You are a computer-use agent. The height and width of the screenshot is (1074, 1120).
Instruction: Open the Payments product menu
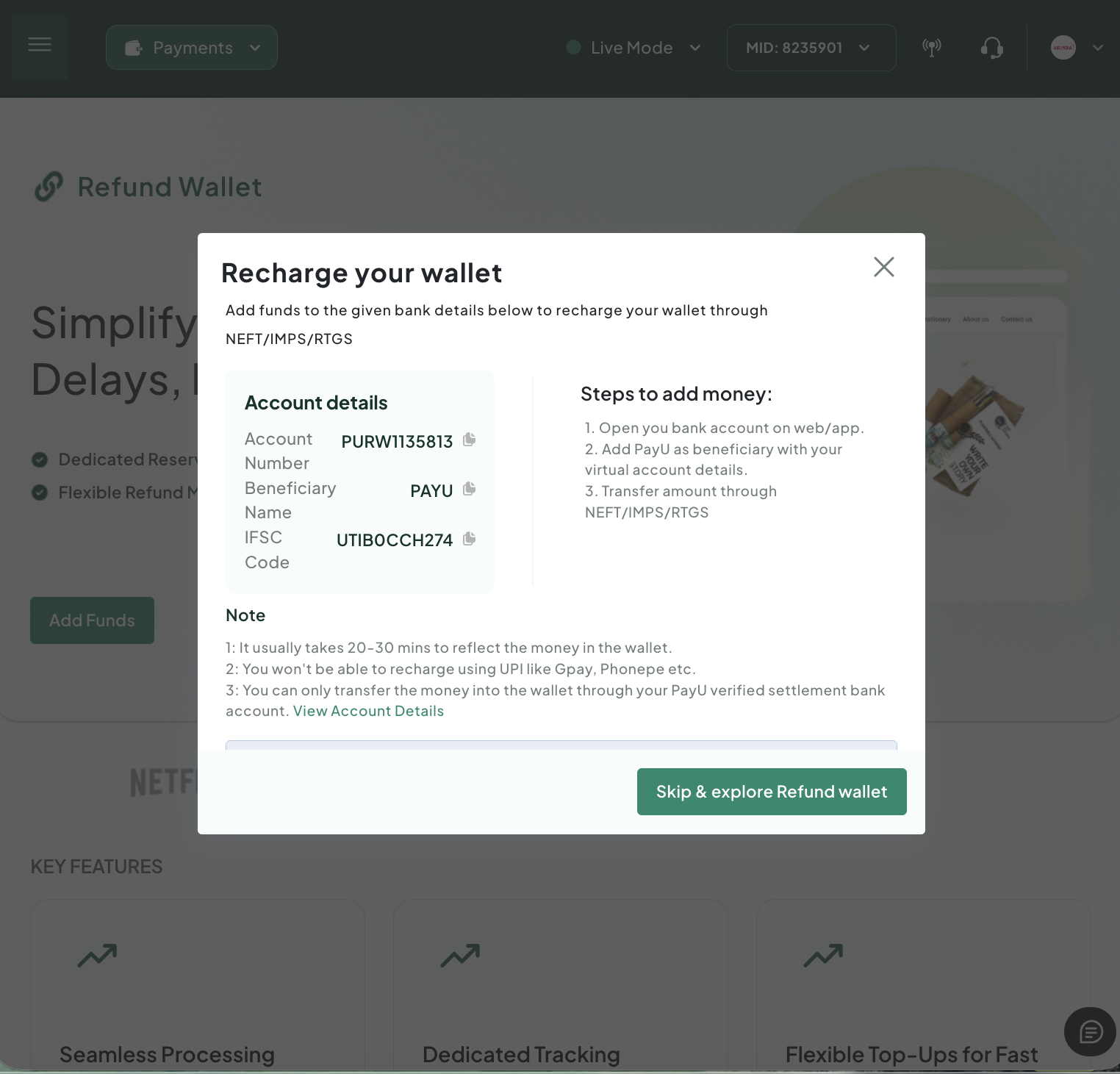(192, 47)
